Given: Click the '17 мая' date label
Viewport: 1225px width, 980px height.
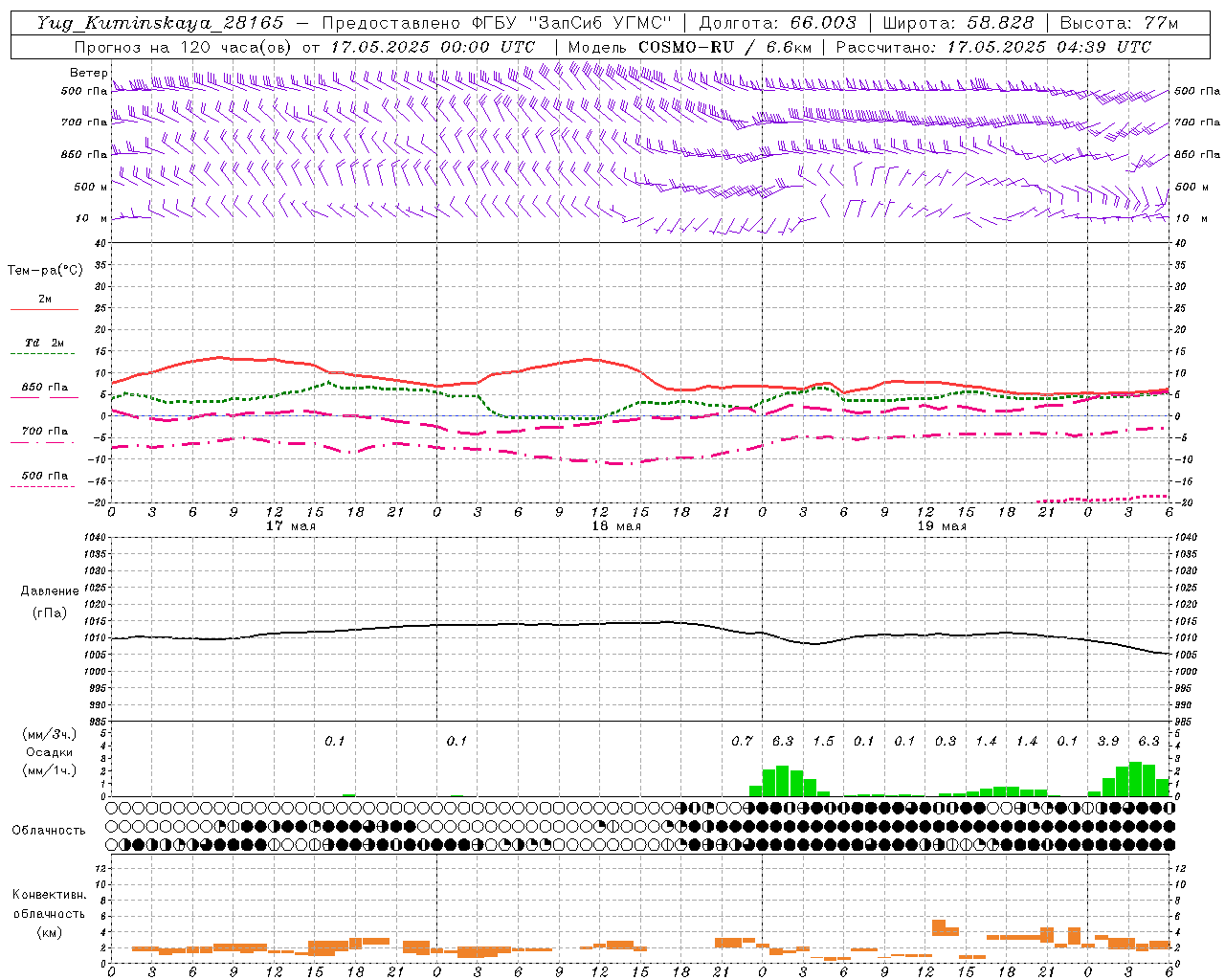Looking at the screenshot, I should (291, 526).
